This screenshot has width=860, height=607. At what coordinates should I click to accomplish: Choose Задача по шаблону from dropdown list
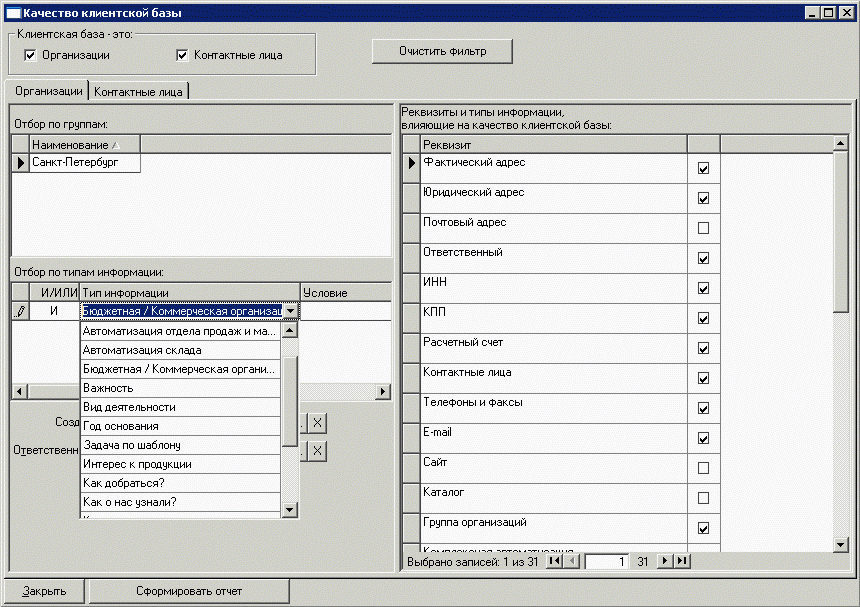[180, 445]
